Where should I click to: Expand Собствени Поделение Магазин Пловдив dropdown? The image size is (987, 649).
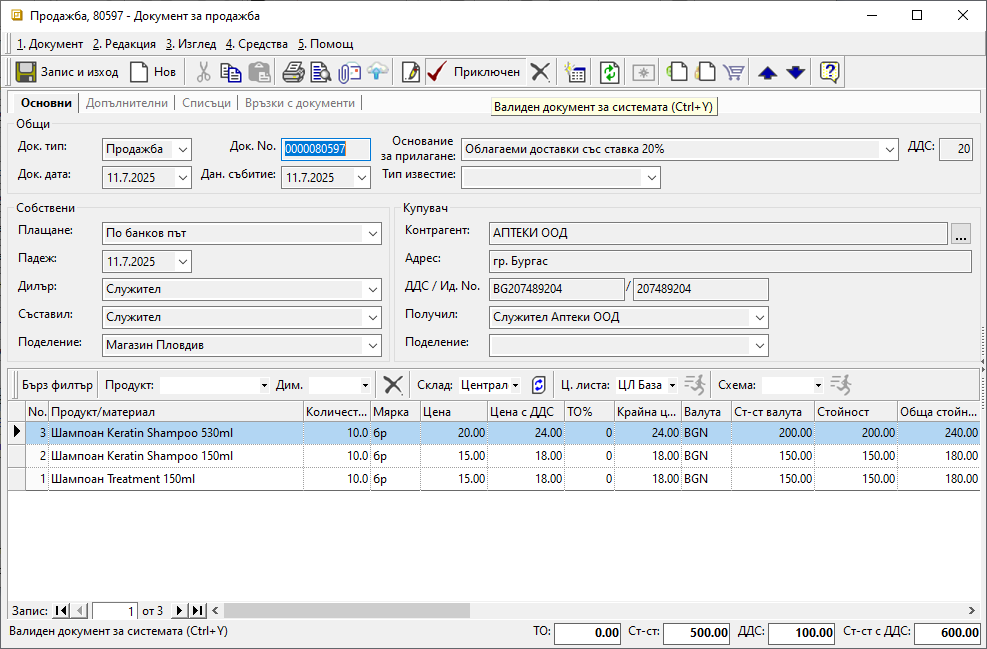(x=373, y=346)
